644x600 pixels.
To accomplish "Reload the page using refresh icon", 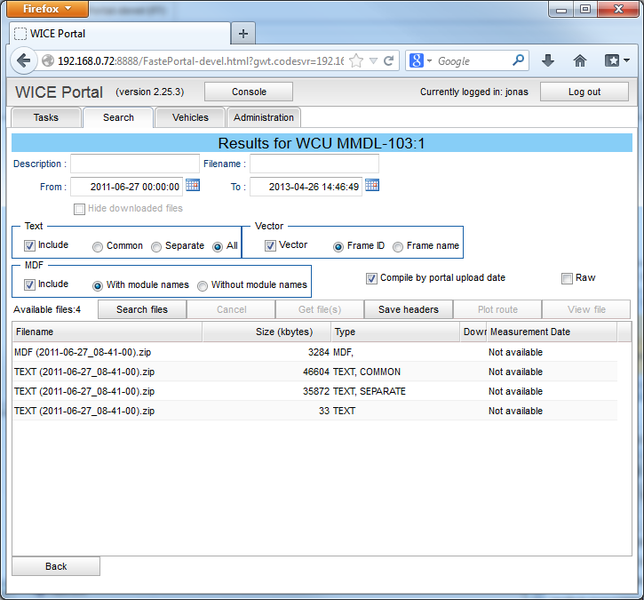I will (x=389, y=60).
